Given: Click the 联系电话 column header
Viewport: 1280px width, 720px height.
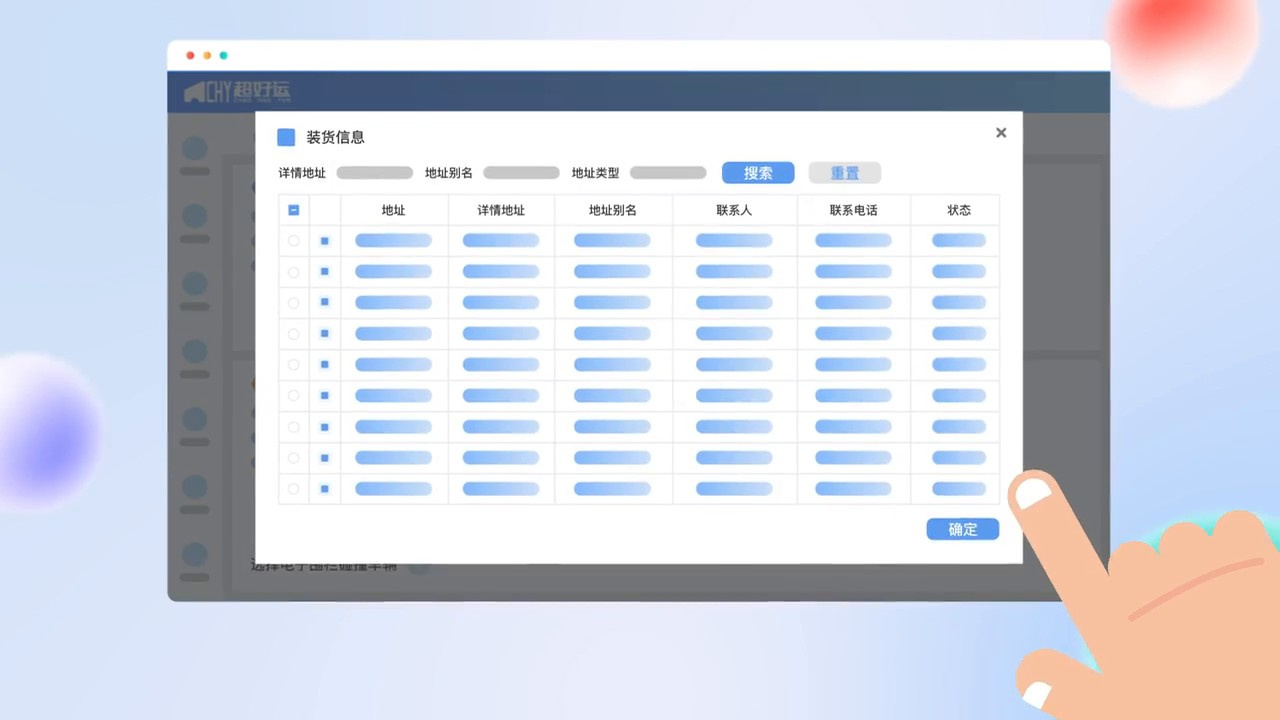Looking at the screenshot, I should [853, 210].
